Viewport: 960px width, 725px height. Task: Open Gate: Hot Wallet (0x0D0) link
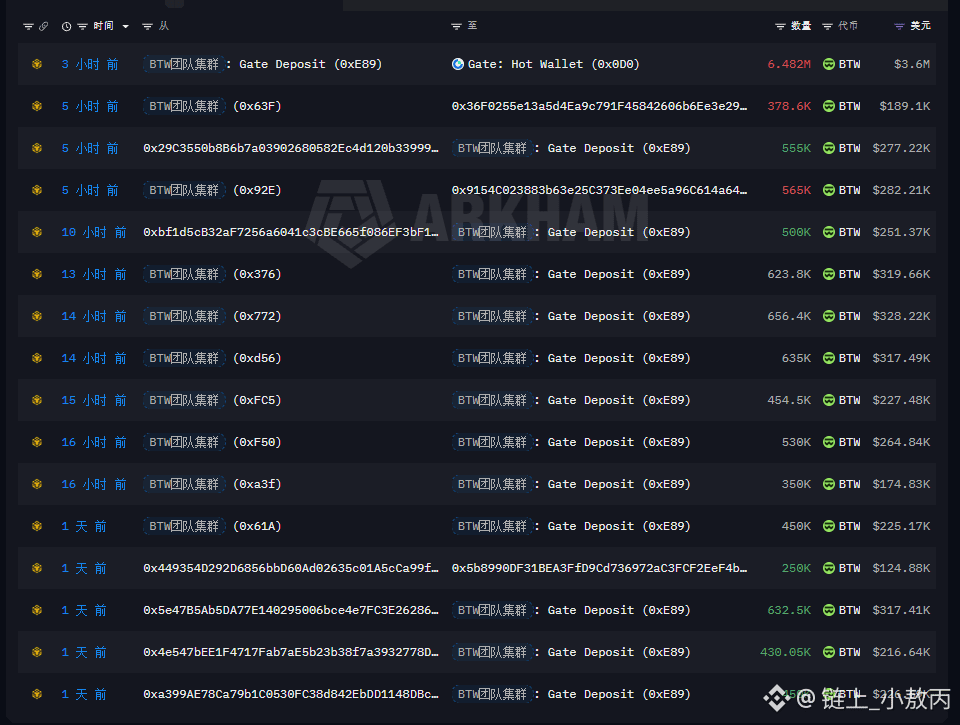[x=553, y=64]
